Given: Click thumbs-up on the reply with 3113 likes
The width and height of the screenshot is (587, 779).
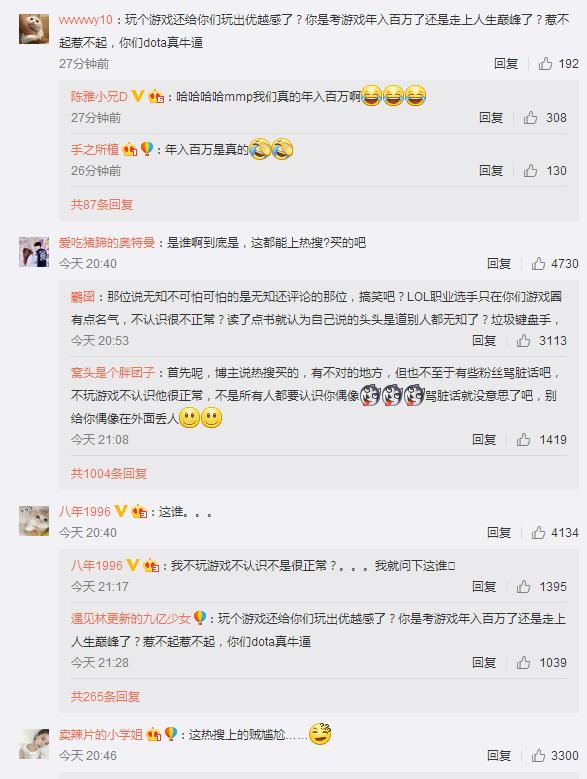Looking at the screenshot, I should click(523, 341).
